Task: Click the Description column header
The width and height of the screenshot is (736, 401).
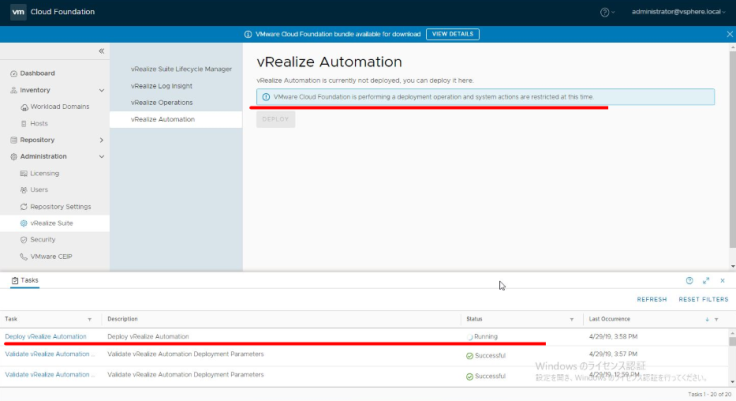Action: pos(123,319)
